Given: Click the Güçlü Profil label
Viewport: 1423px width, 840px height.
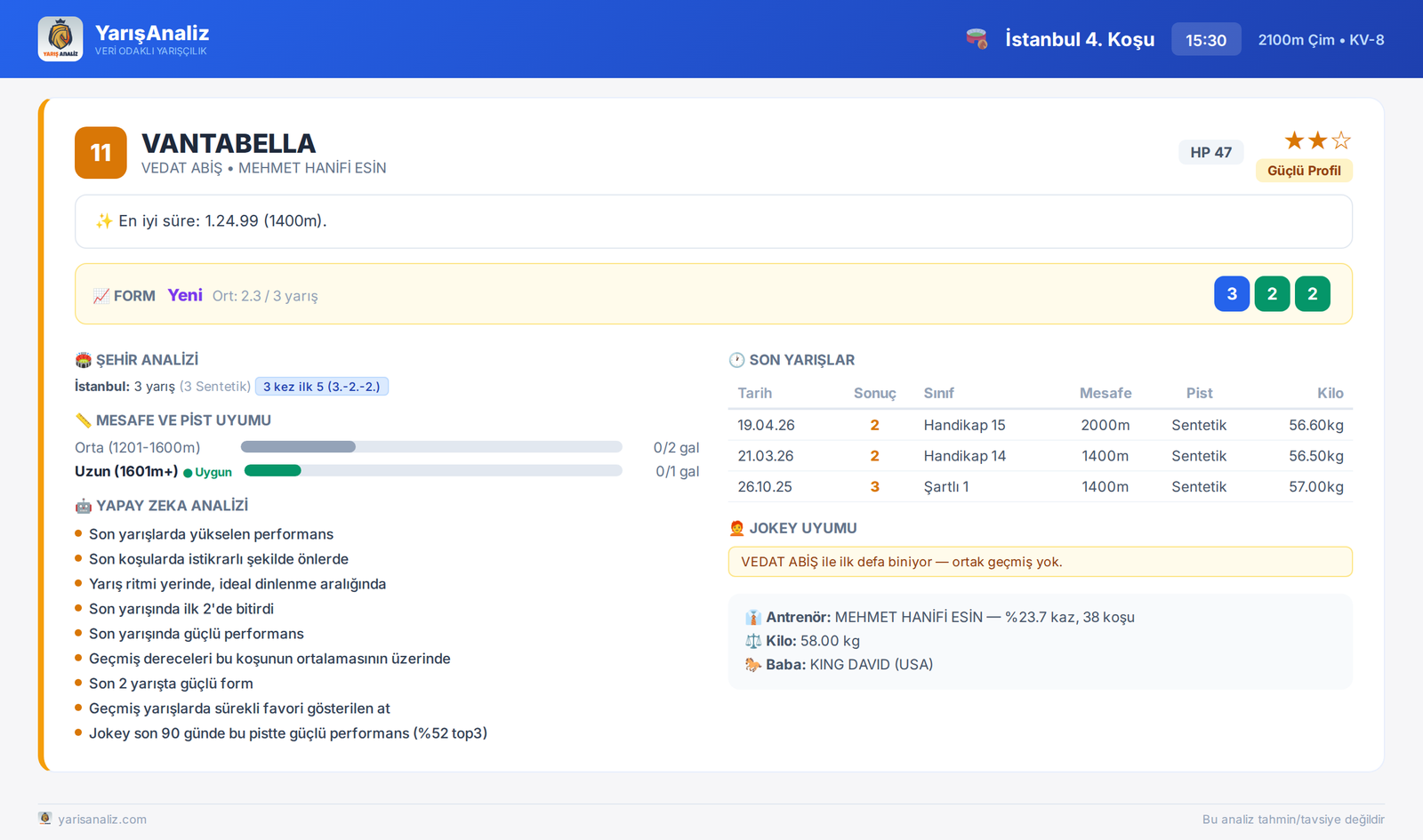Looking at the screenshot, I should pos(1304,171).
